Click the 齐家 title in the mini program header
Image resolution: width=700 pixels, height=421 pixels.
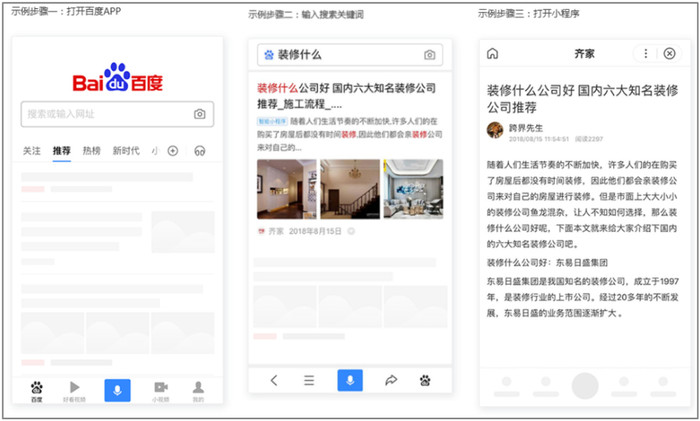(584, 54)
